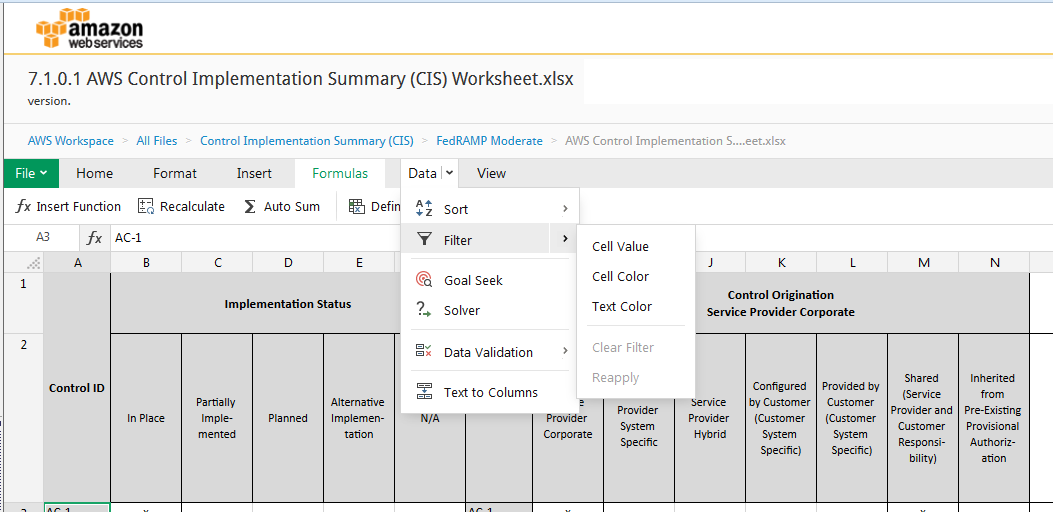The height and width of the screenshot is (512, 1053).
Task: Click the Control ID header cell
Action: [77, 387]
